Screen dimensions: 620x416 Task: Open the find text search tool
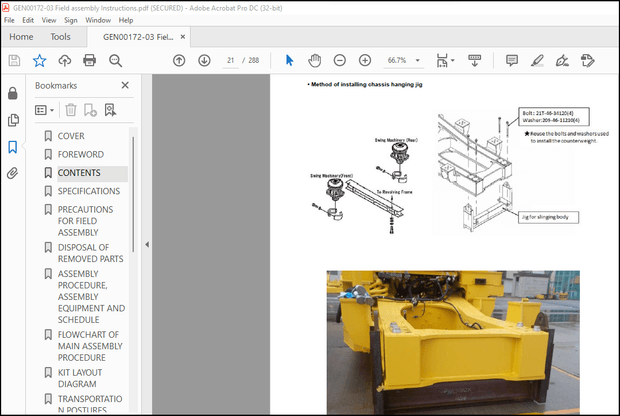pyautogui.click(x=115, y=61)
